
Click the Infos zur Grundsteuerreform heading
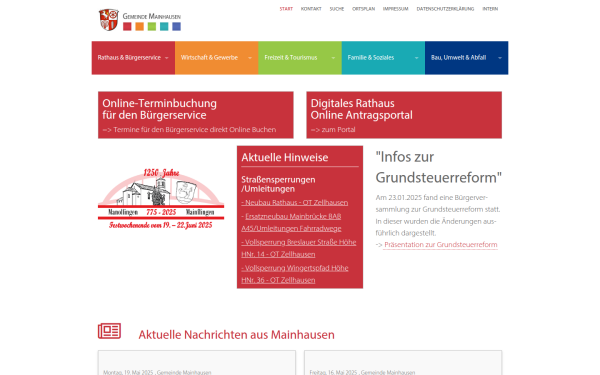click(x=439, y=167)
